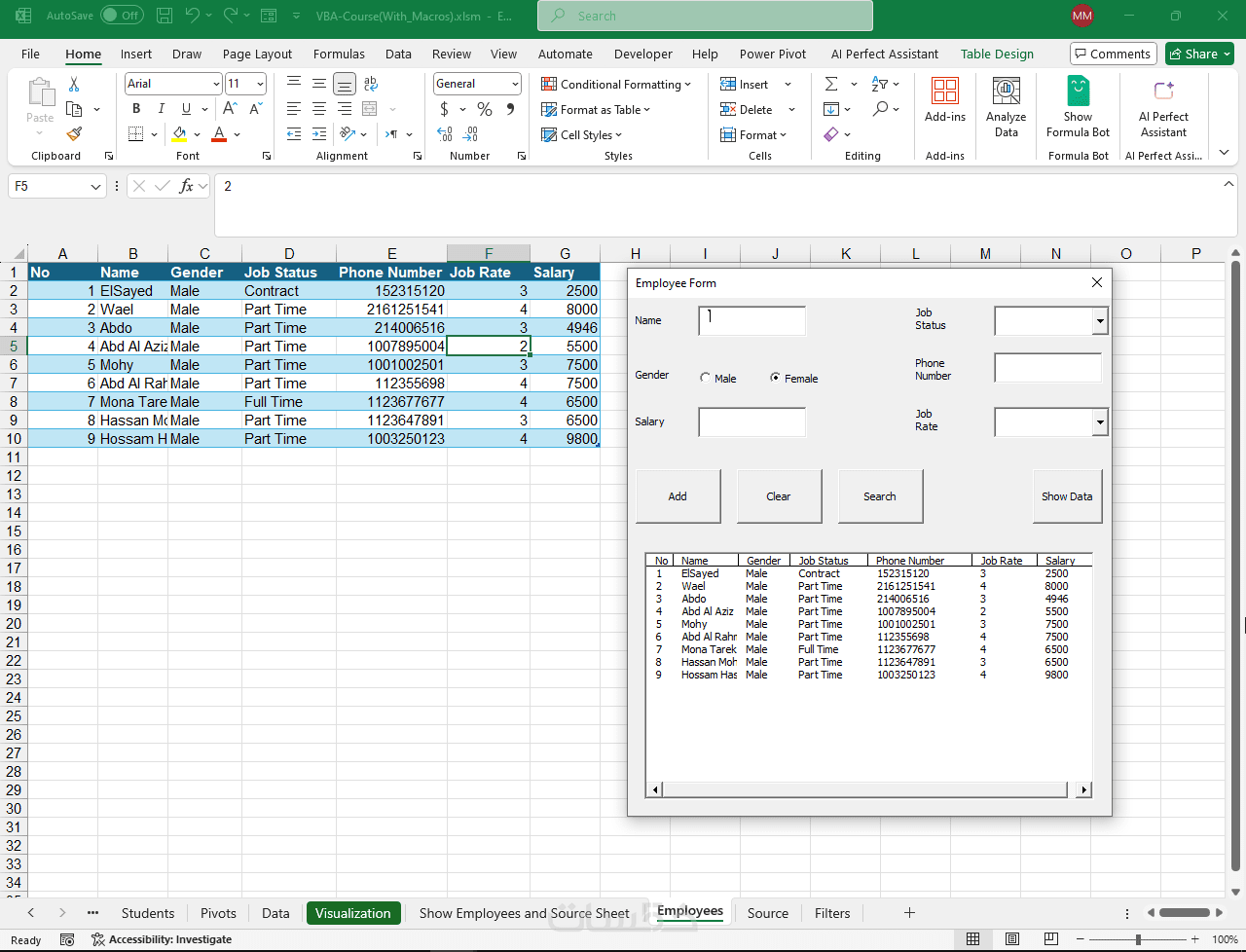Toggle Middle Align in the Alignment group

click(319, 85)
